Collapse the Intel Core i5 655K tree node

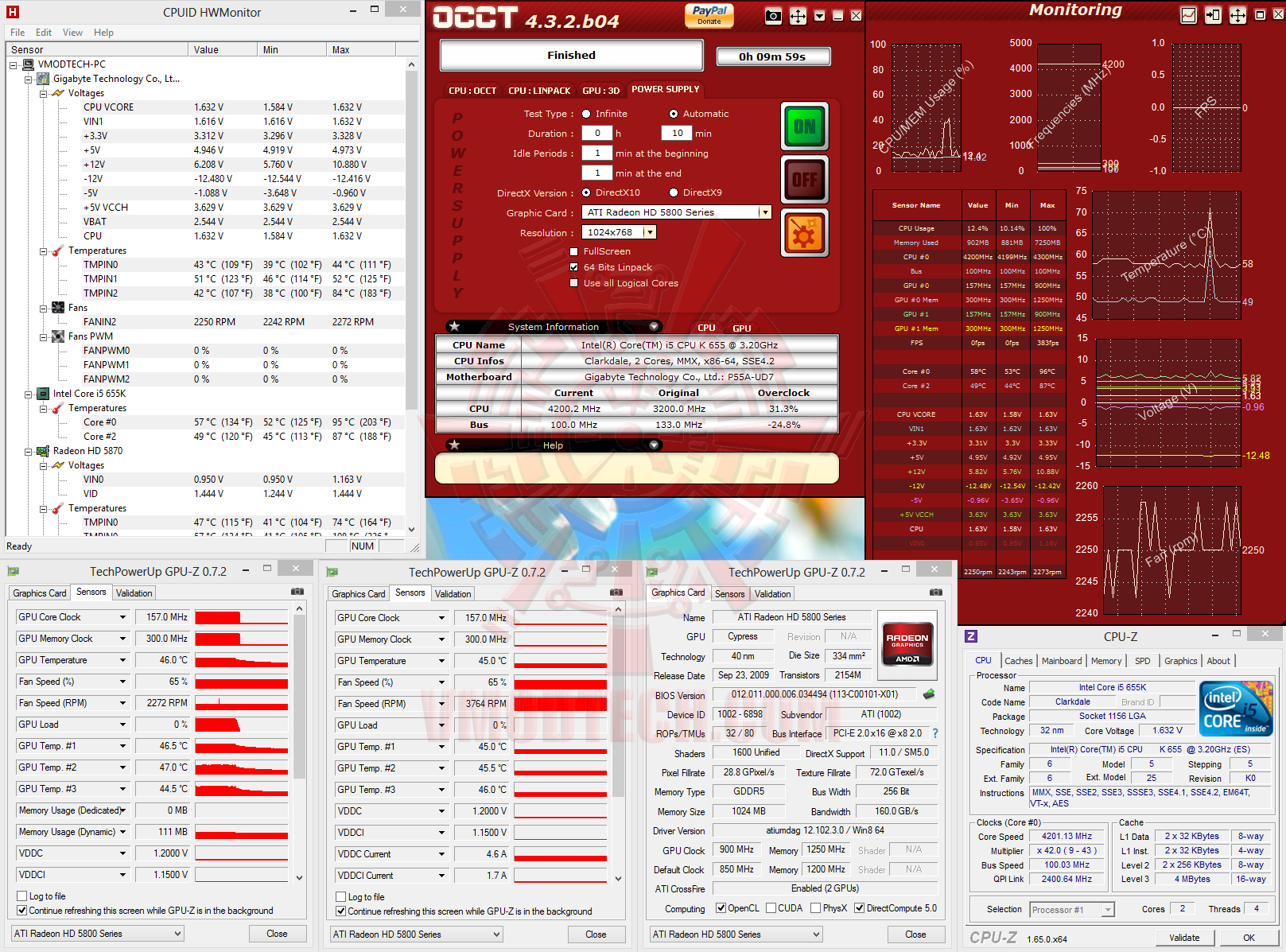click(29, 394)
